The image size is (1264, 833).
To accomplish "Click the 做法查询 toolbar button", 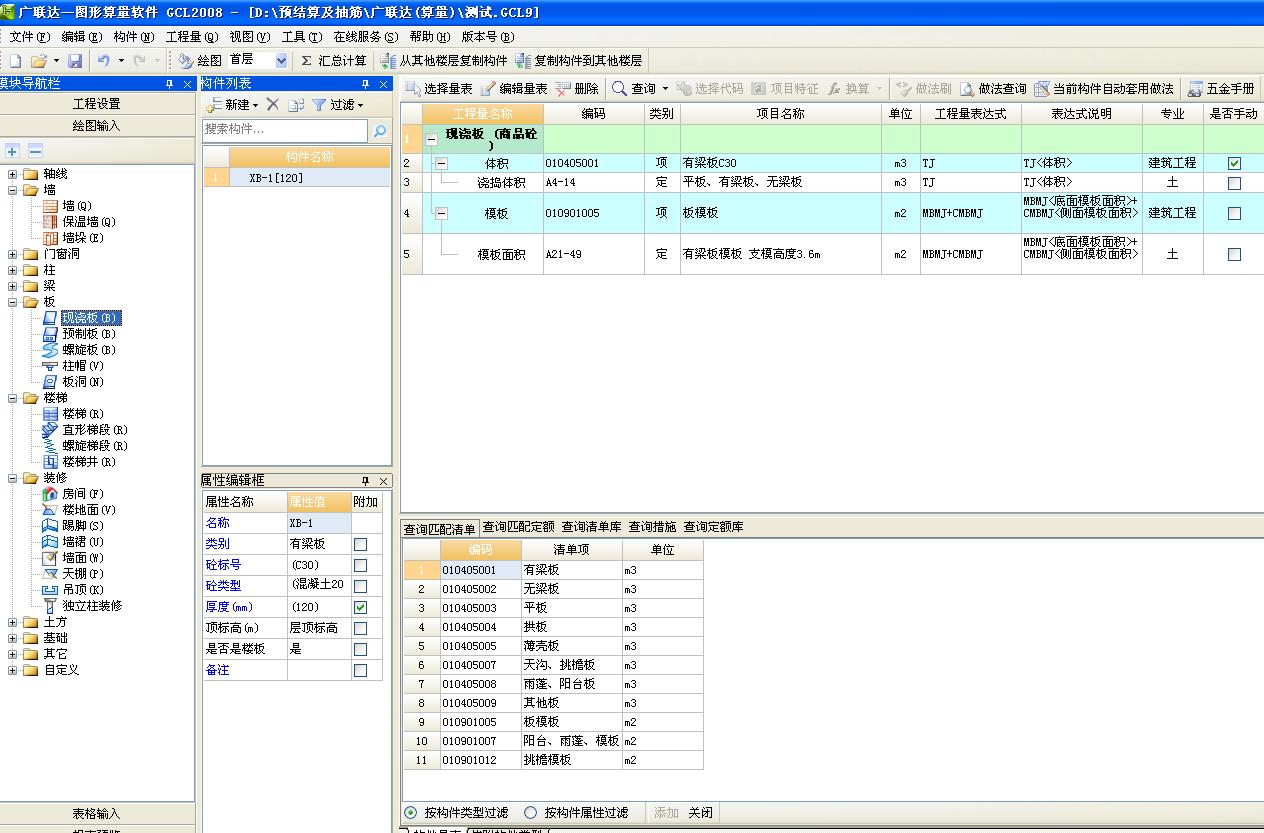I will coord(993,89).
